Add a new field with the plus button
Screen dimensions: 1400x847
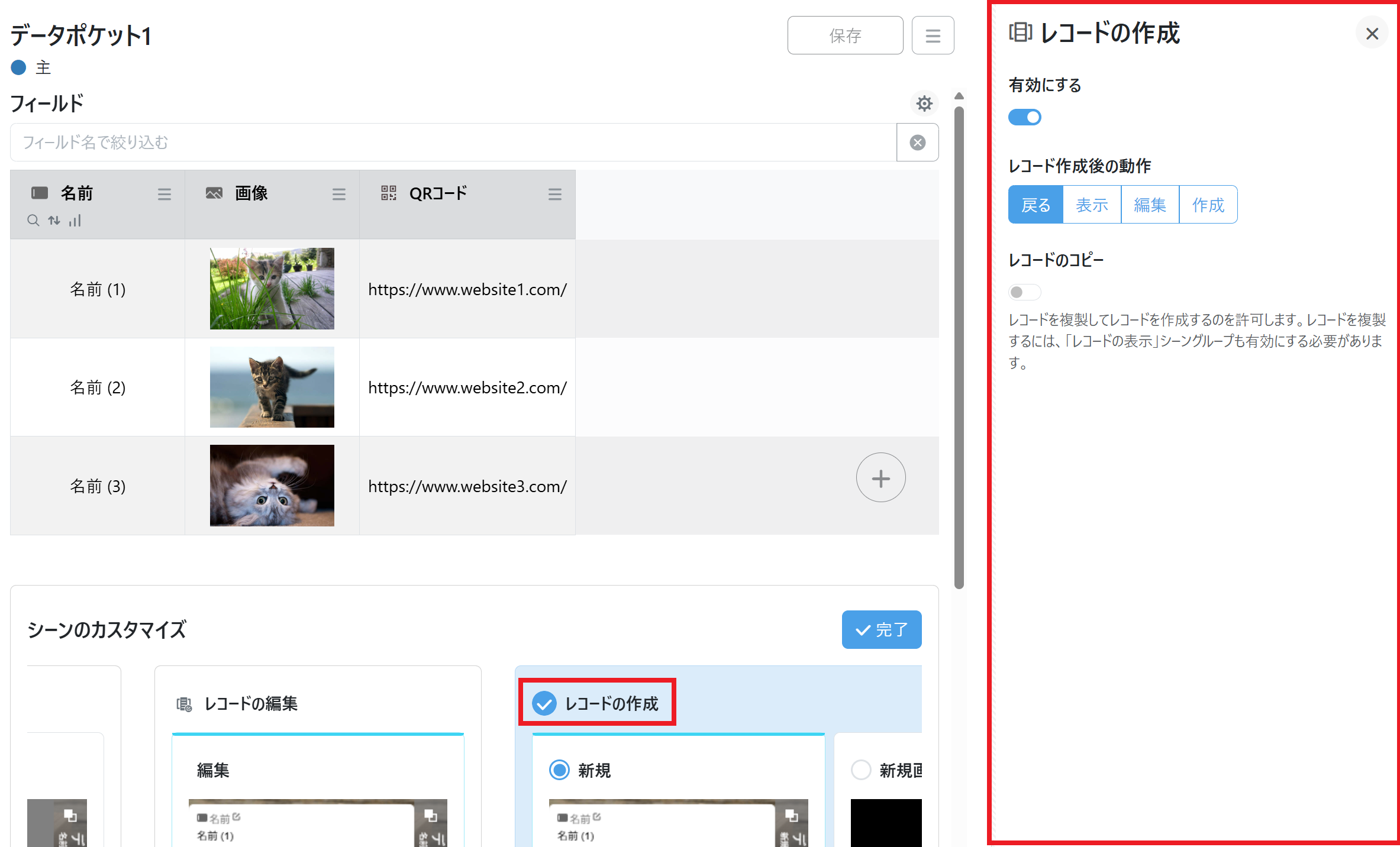point(880,478)
